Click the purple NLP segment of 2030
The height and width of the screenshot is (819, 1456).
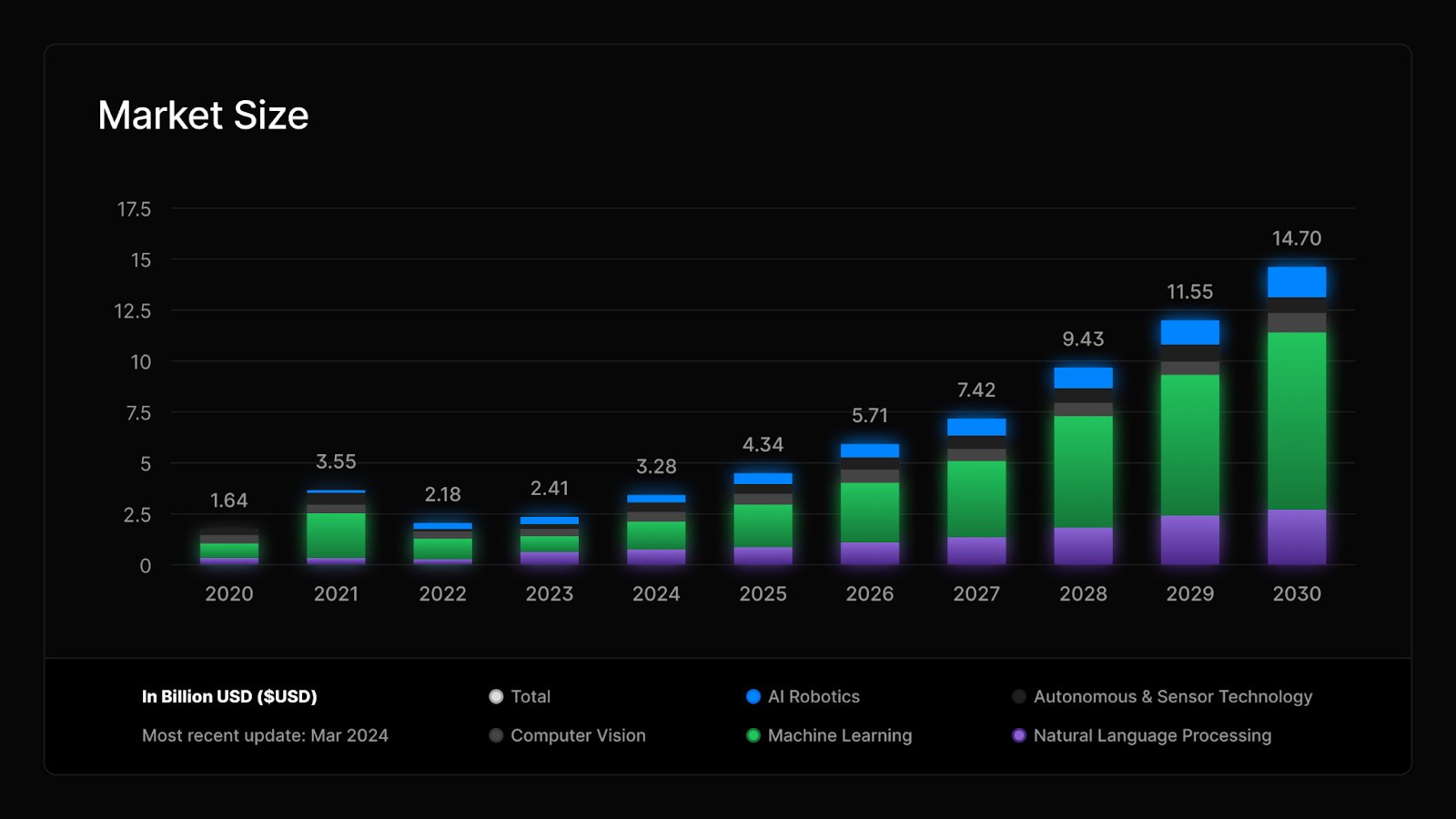pyautogui.click(x=1297, y=537)
